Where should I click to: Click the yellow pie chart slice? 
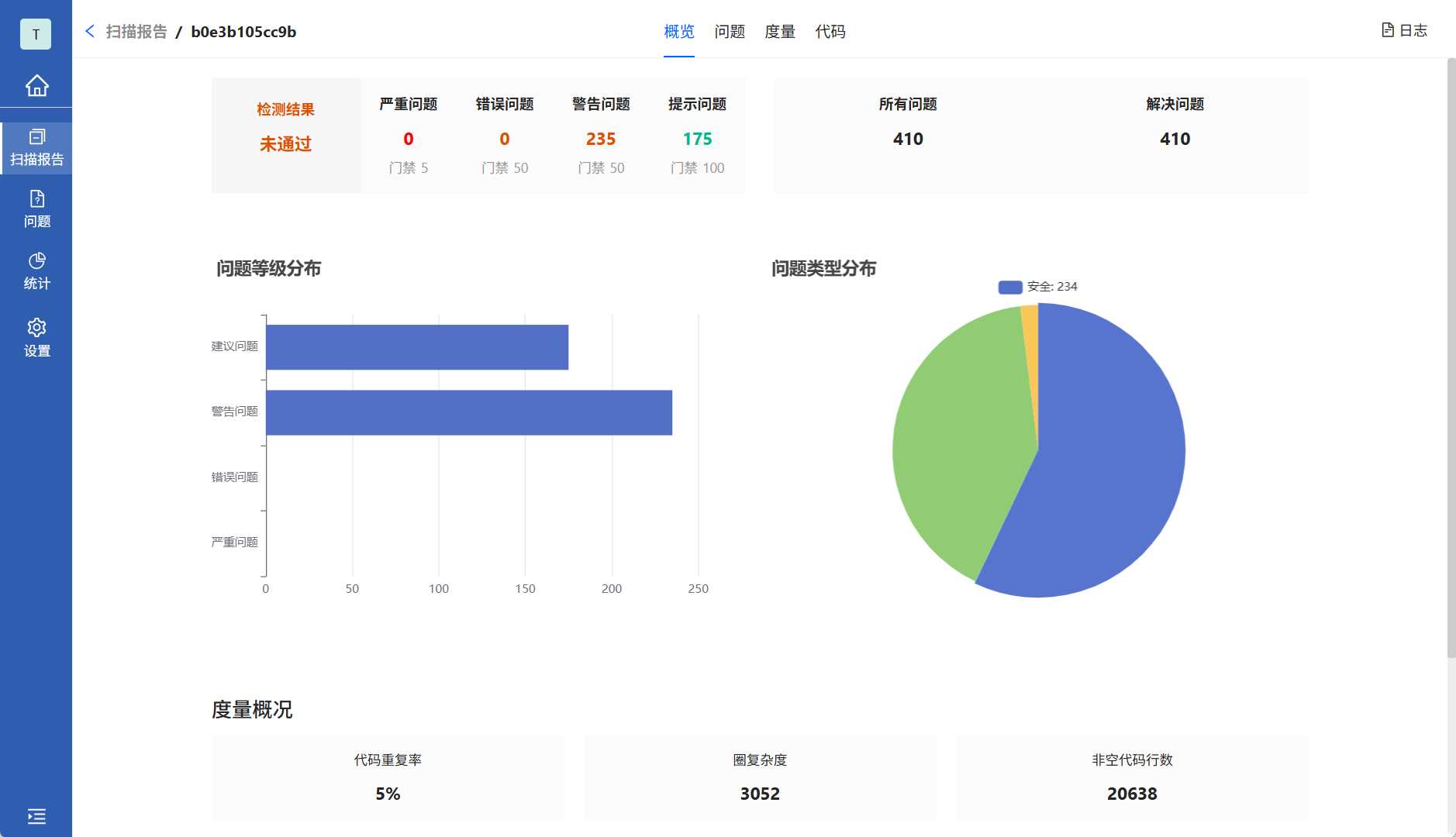[x=1031, y=341]
